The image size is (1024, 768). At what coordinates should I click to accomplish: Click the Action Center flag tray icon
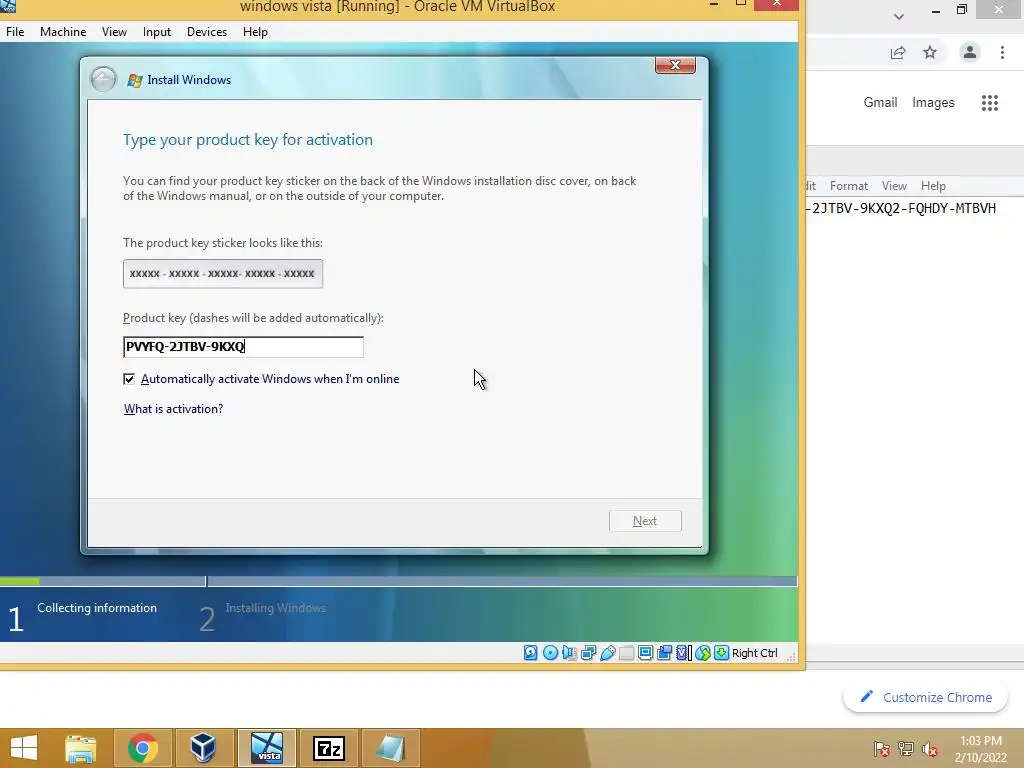pyautogui.click(x=882, y=748)
